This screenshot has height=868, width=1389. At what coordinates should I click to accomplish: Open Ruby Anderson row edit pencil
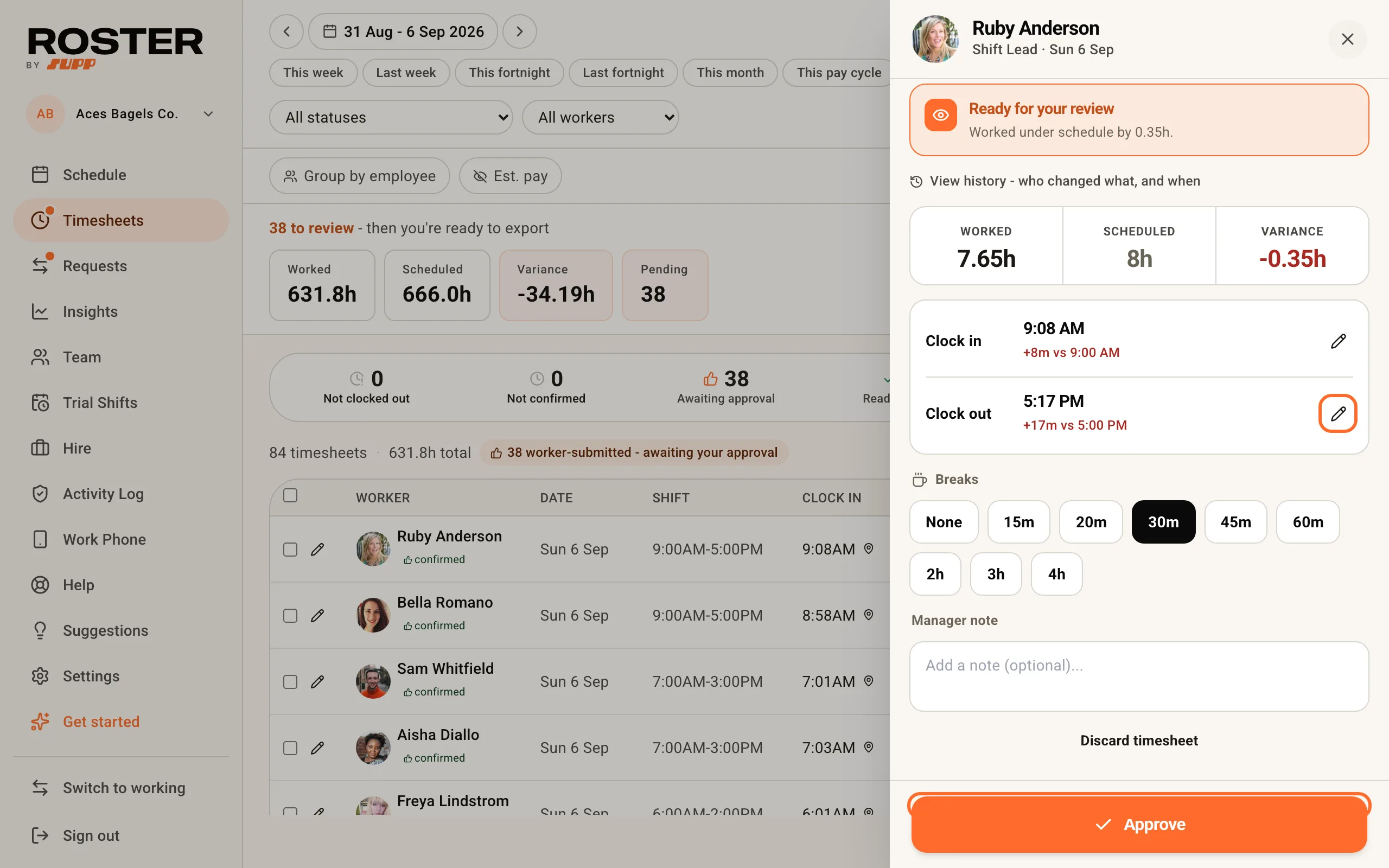317,550
